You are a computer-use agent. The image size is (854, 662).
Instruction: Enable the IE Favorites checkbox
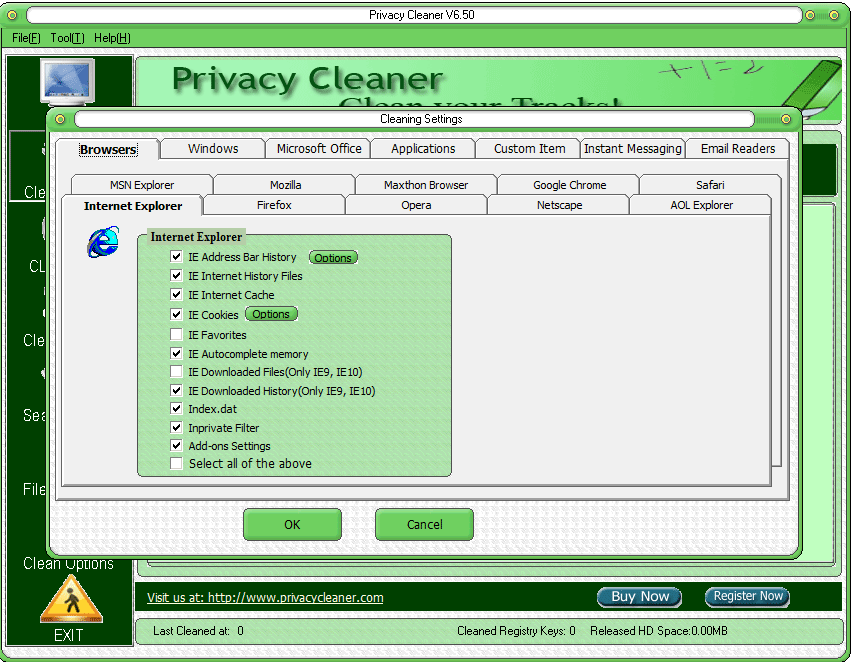(177, 335)
